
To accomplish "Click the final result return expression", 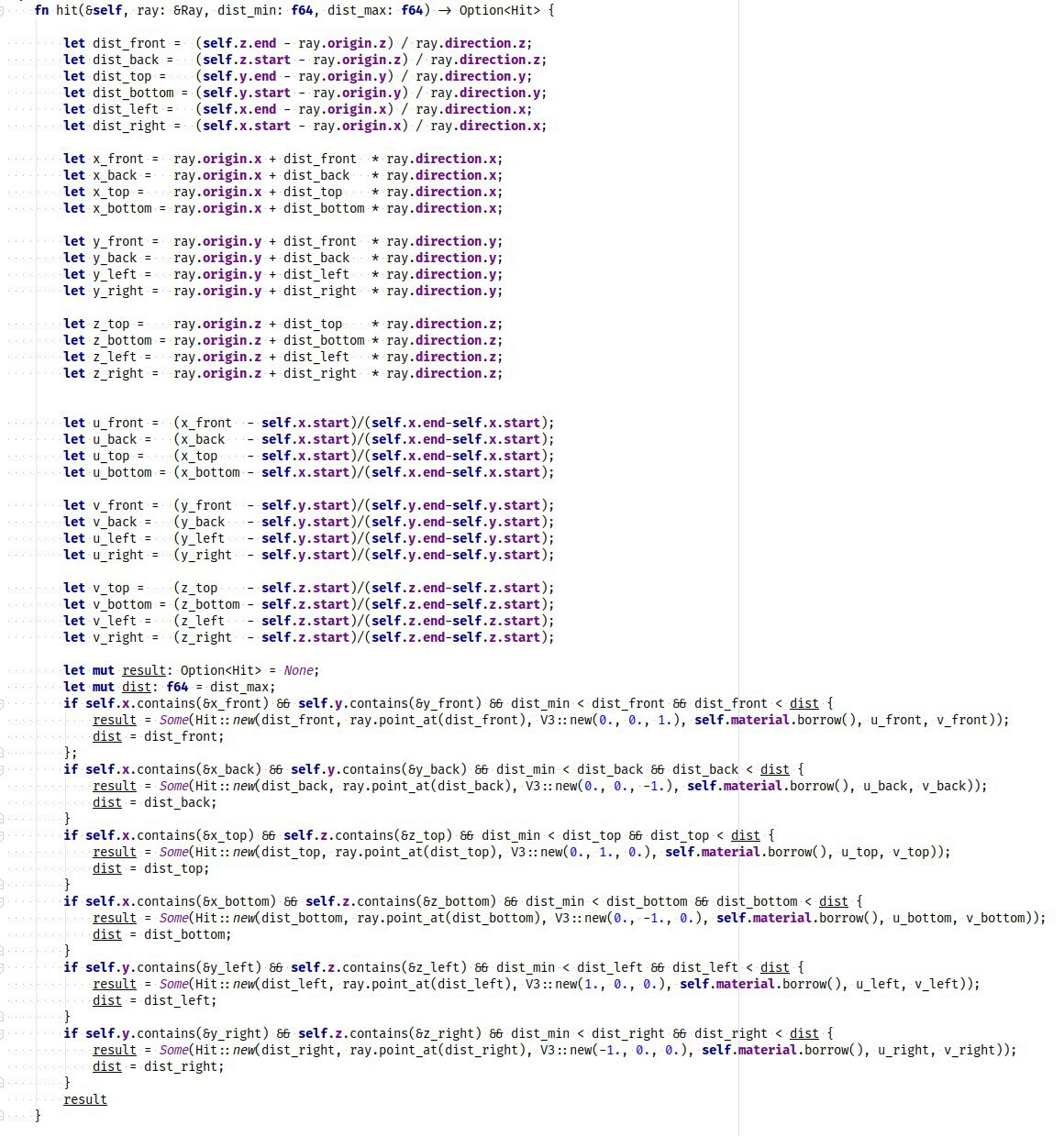I will click(x=85, y=1099).
